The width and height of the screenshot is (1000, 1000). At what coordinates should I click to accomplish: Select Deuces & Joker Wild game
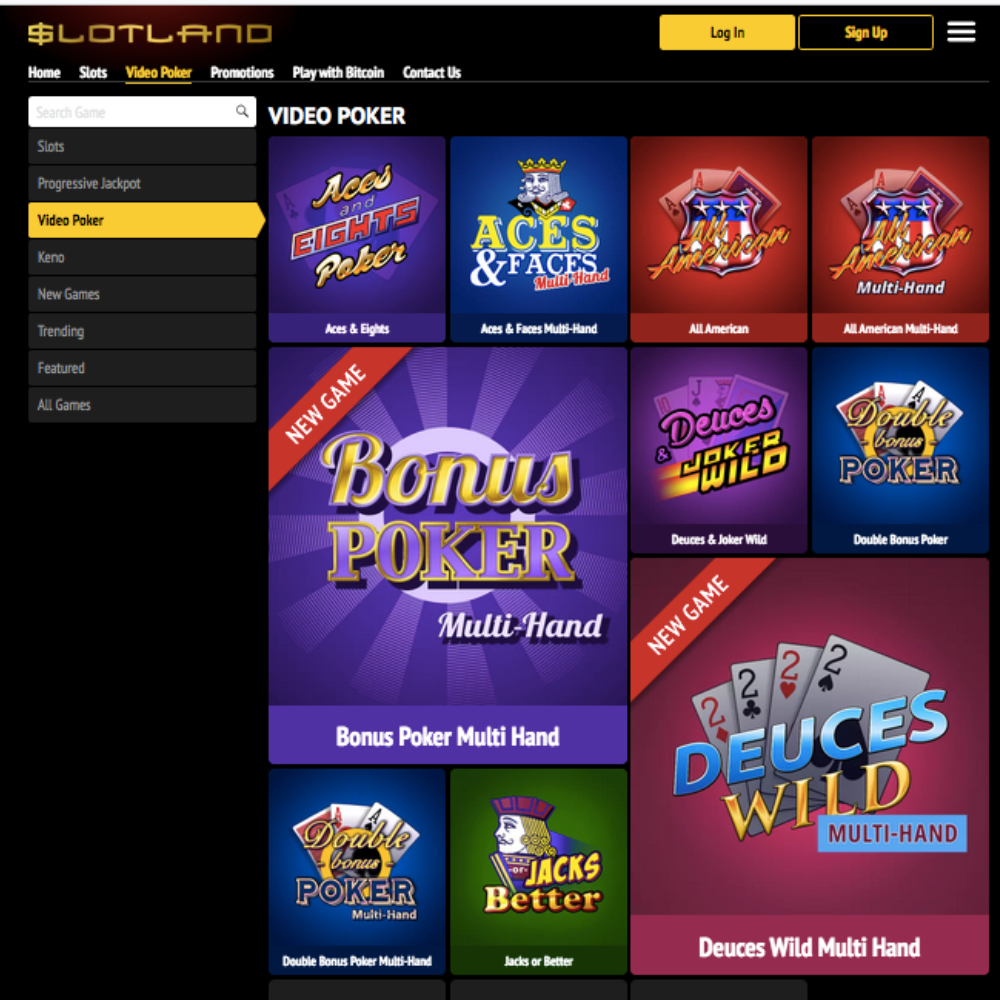(x=719, y=450)
